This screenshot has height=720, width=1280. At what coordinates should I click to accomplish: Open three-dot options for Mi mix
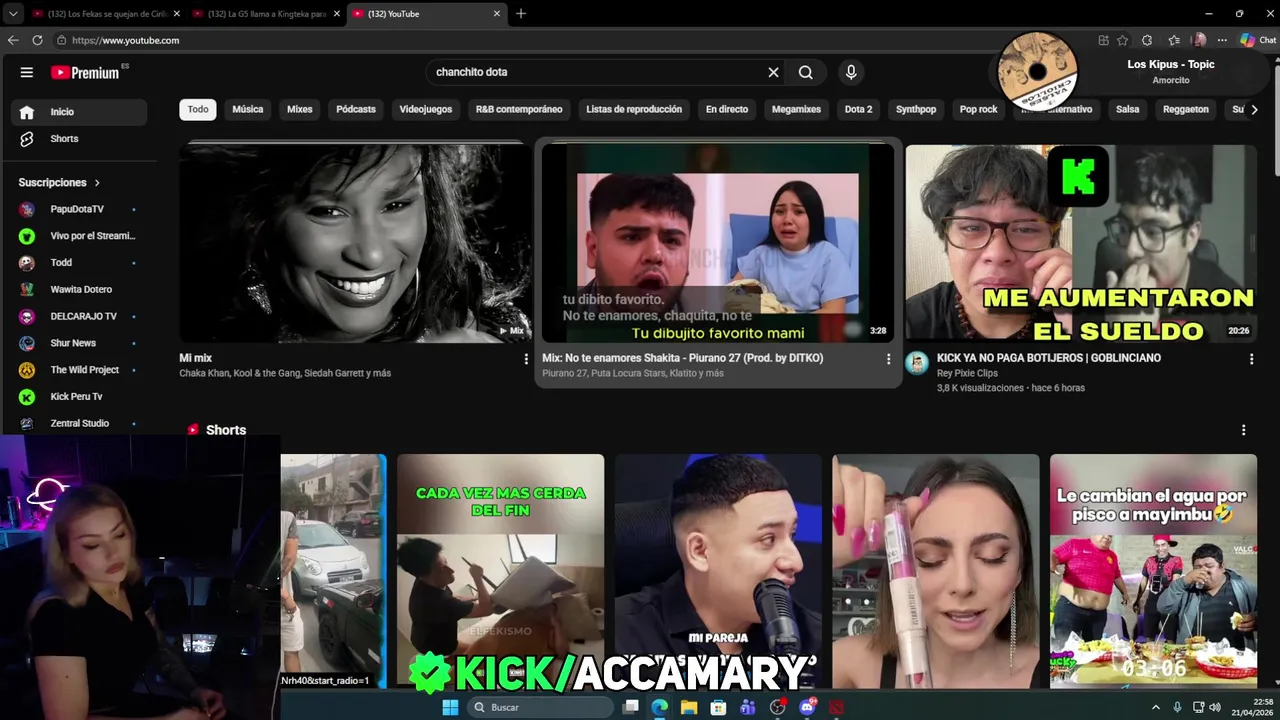[x=526, y=359]
